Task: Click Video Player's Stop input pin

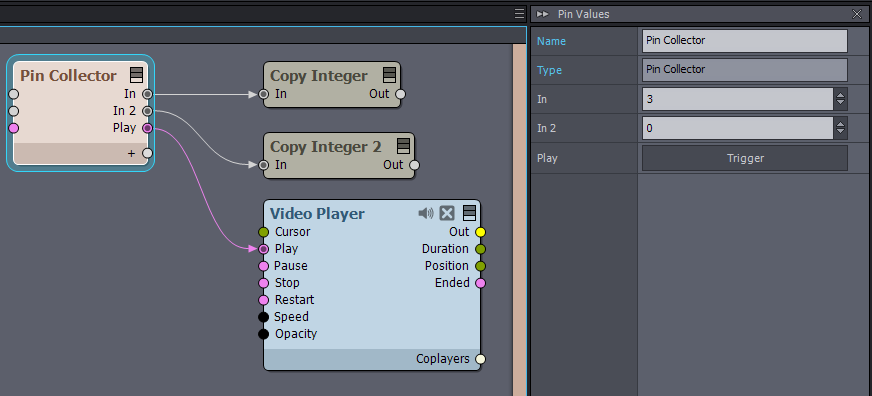Action: pyautogui.click(x=264, y=283)
